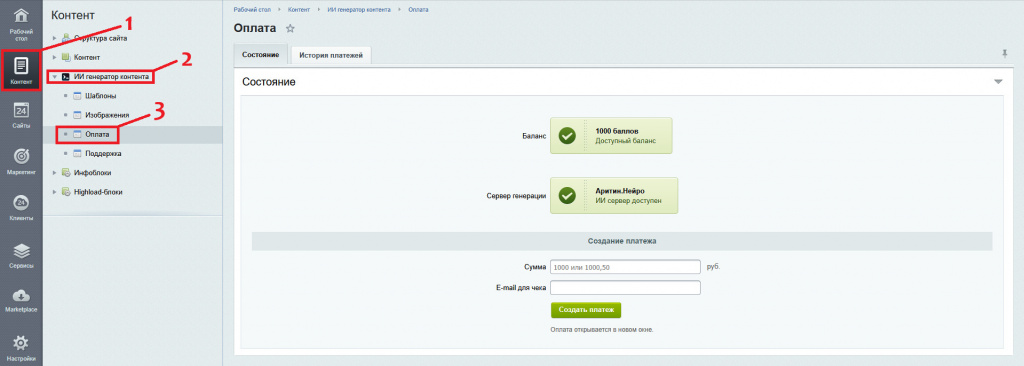The width and height of the screenshot is (1024, 366).
Task: Open the Маркетинг target icon
Action: pyautogui.click(x=21, y=157)
